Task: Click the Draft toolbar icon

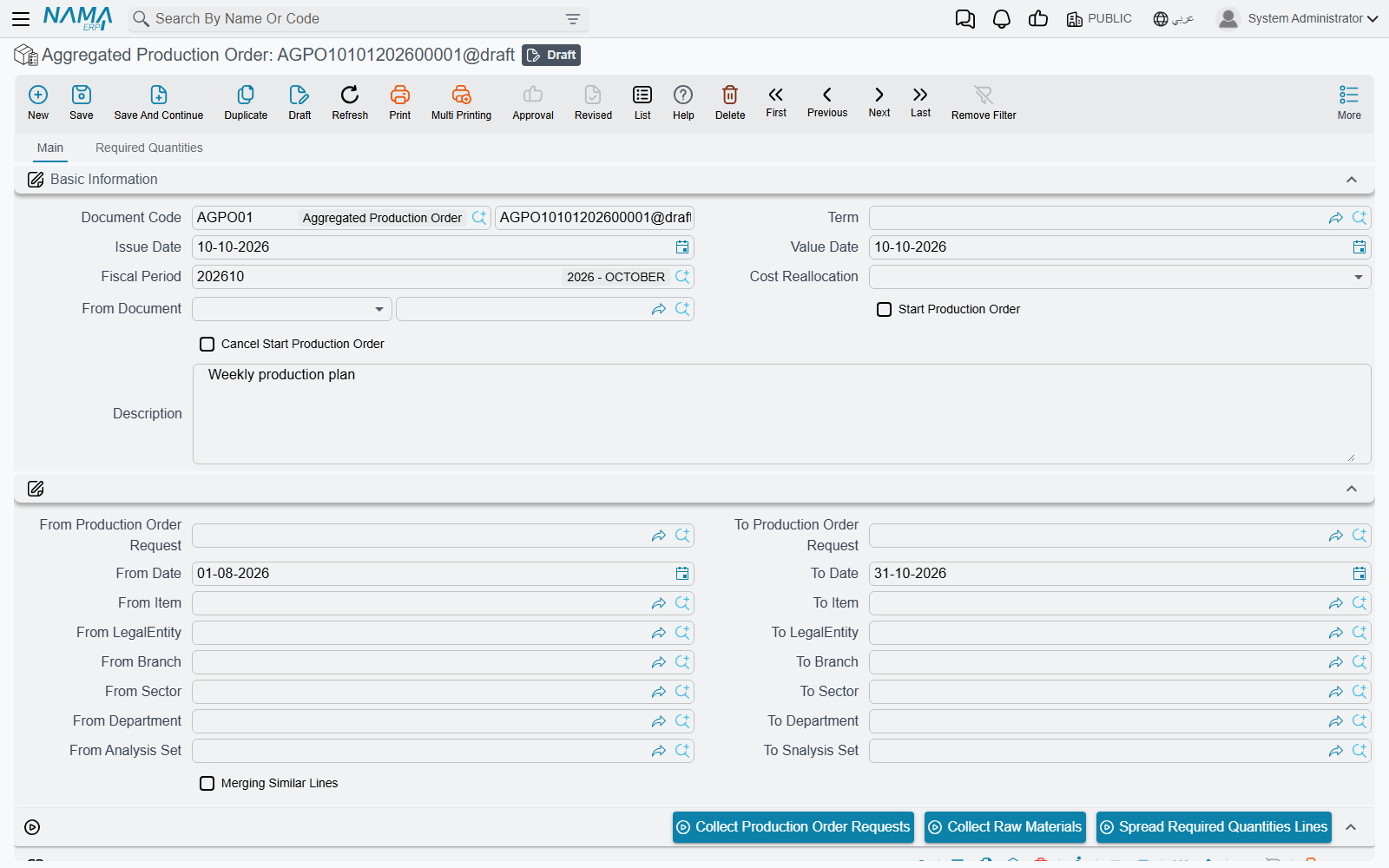Action: point(300,102)
